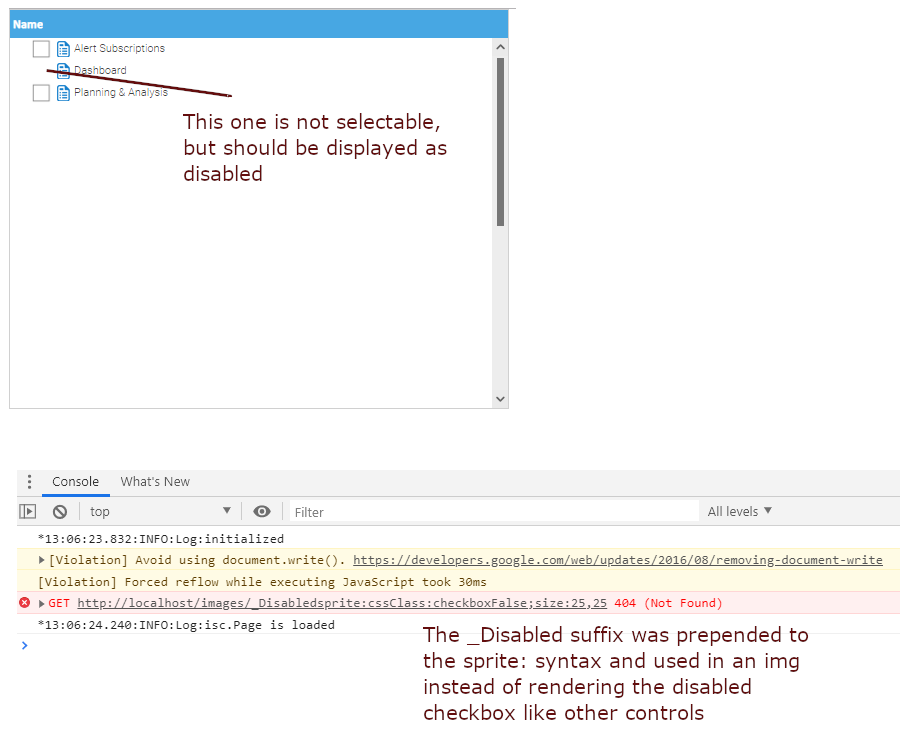Click the tree scrollbar up arrow
The height and width of the screenshot is (752, 911).
coord(500,47)
